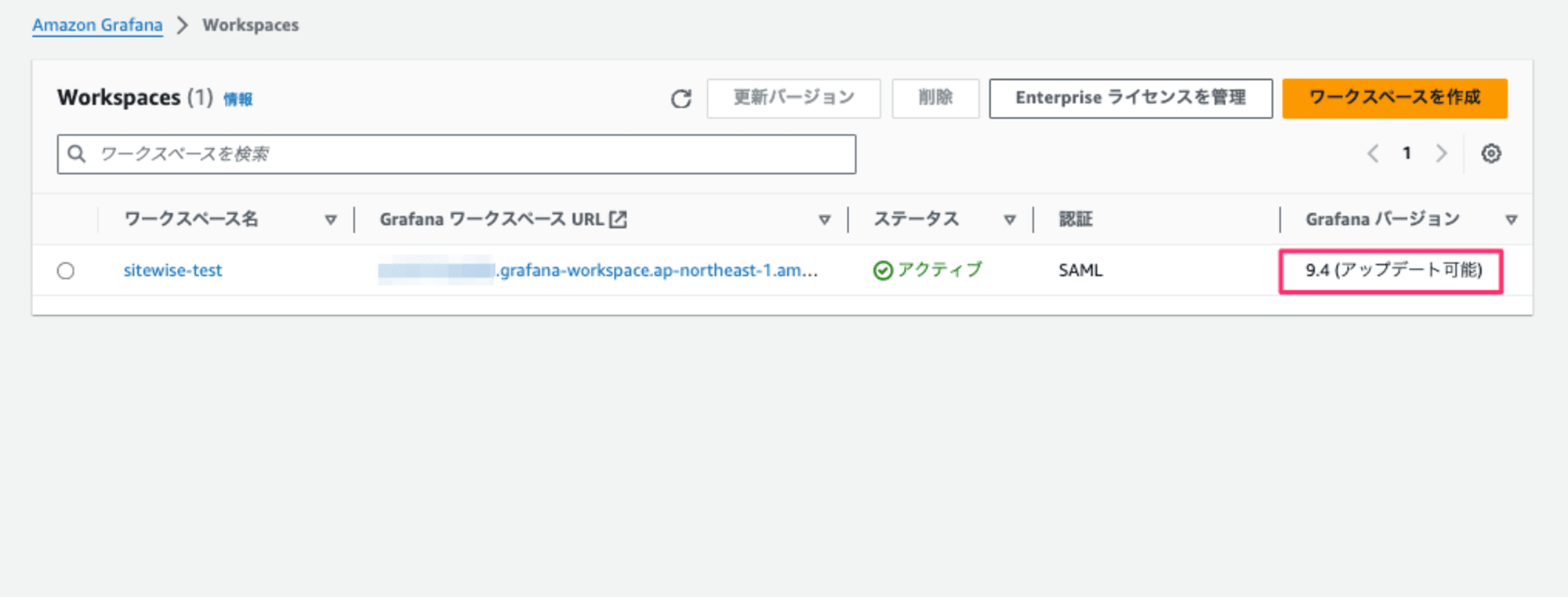Select the sitewise-test workspace radio button

tap(66, 271)
